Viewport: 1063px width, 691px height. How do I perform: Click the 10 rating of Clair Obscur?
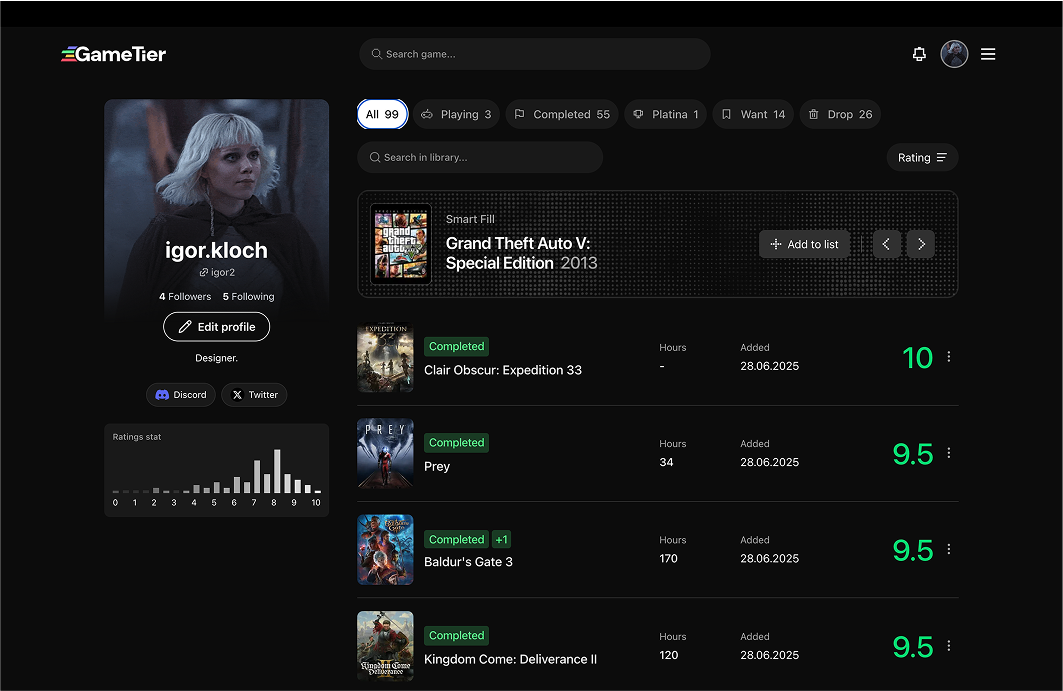coord(917,358)
